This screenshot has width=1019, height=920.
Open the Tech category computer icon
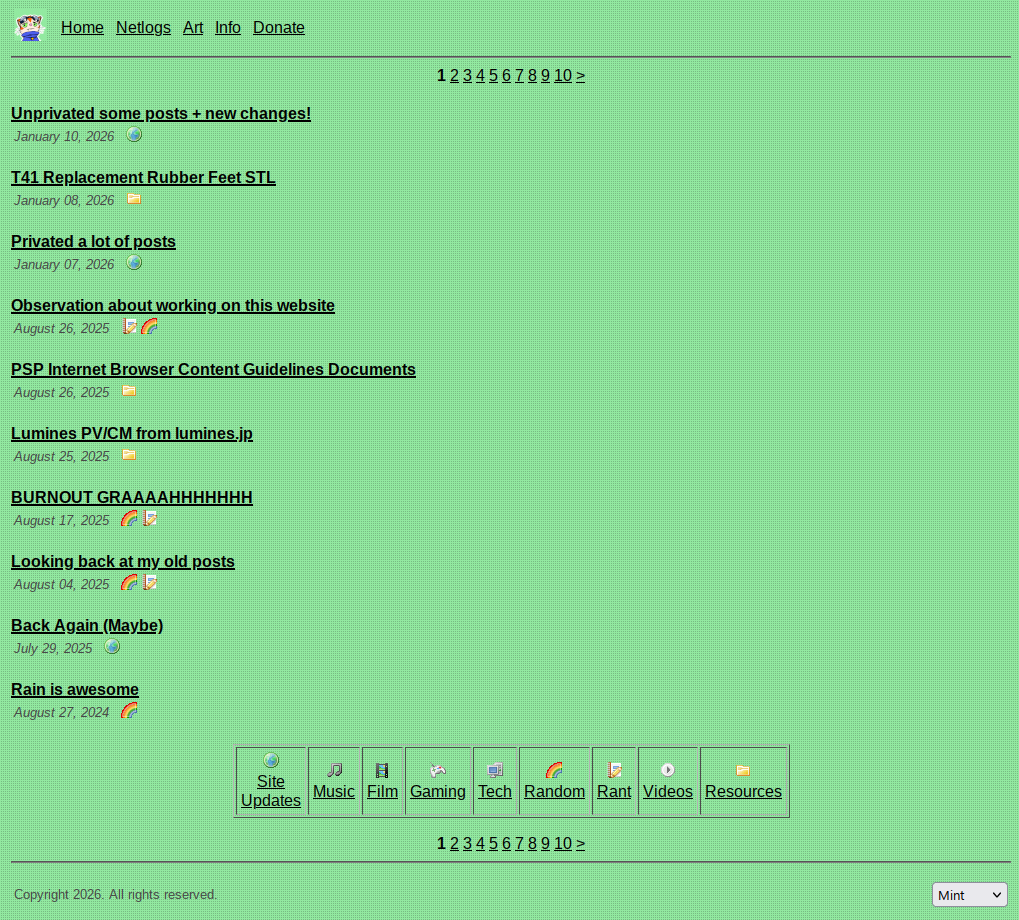coord(494,770)
